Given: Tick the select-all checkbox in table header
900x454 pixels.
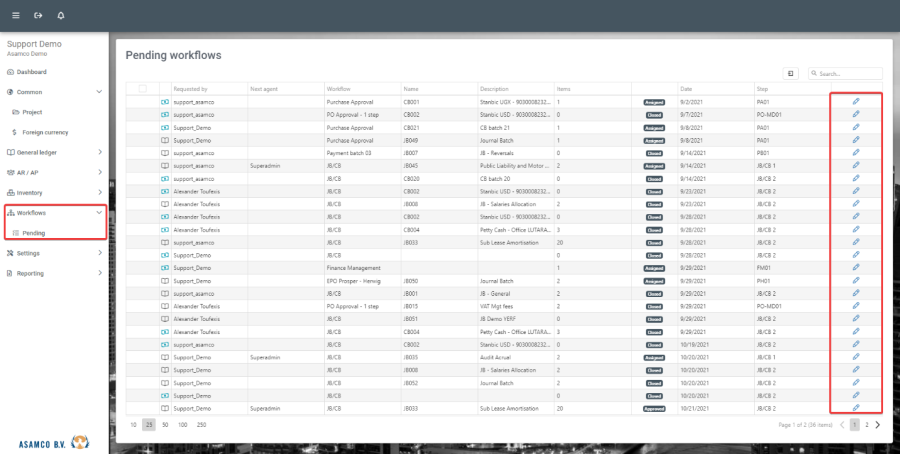Looking at the screenshot, I should pyautogui.click(x=142, y=89).
